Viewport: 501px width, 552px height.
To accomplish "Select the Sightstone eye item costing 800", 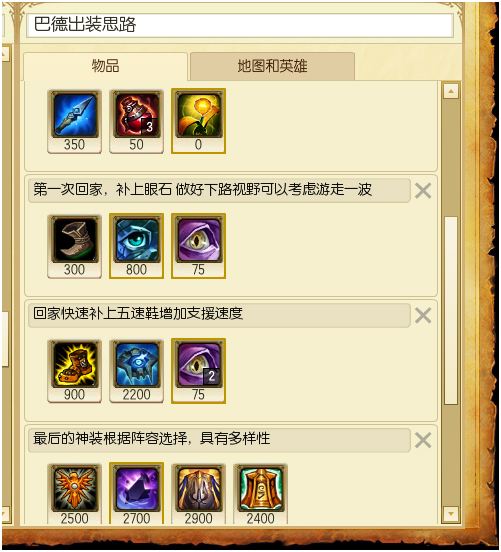I will click(136, 246).
